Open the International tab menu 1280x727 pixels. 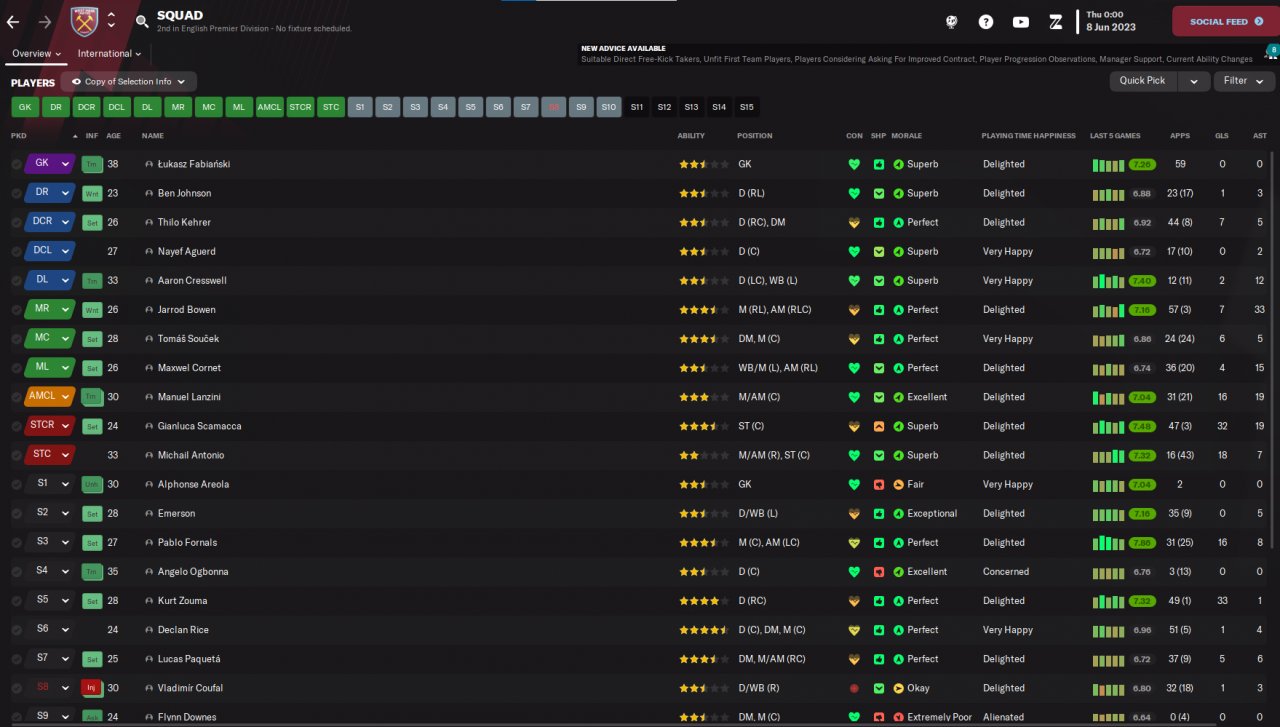coord(109,54)
